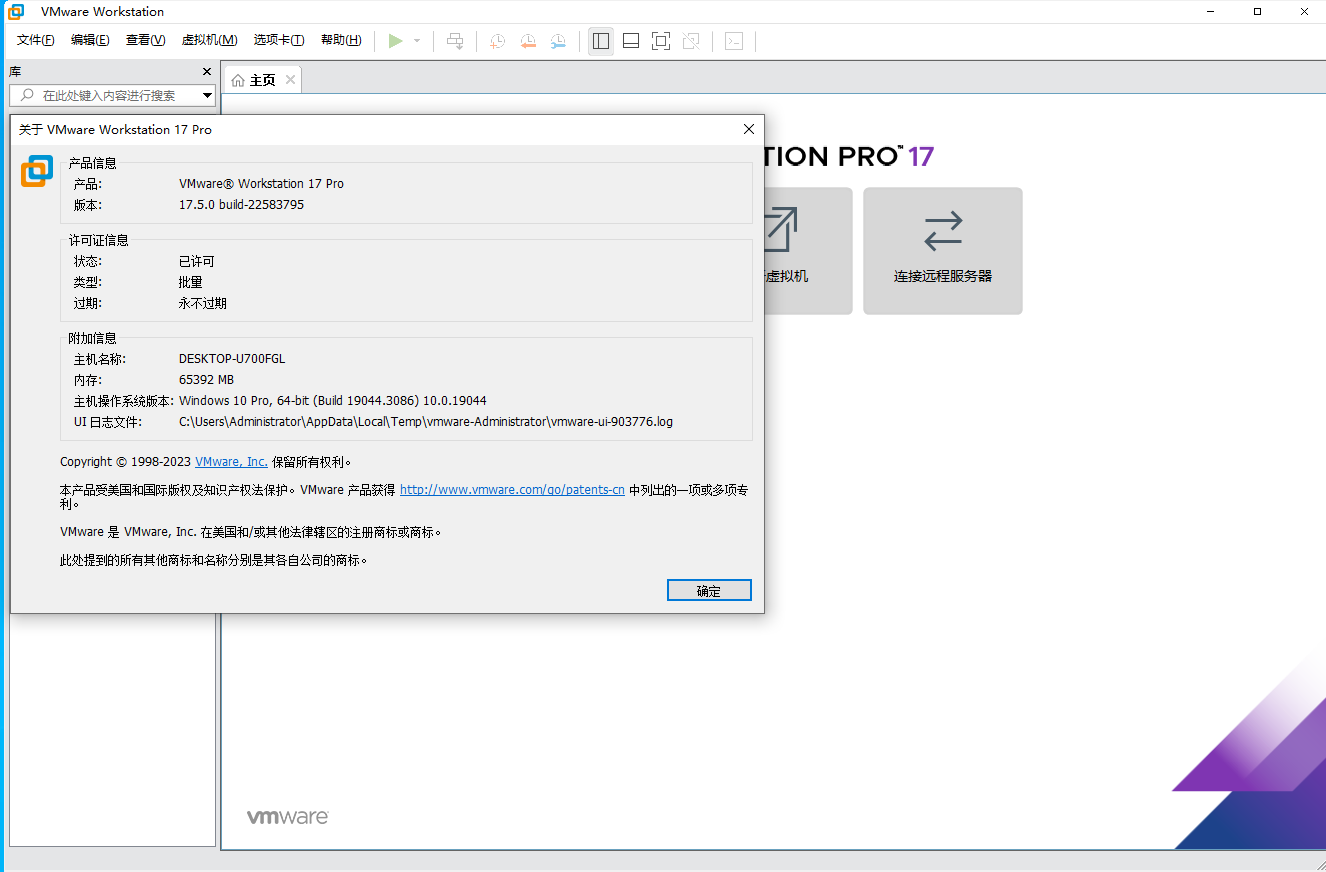Toggle the library panel visibility icon
Viewport: 1326px width, 872px height.
(600, 41)
